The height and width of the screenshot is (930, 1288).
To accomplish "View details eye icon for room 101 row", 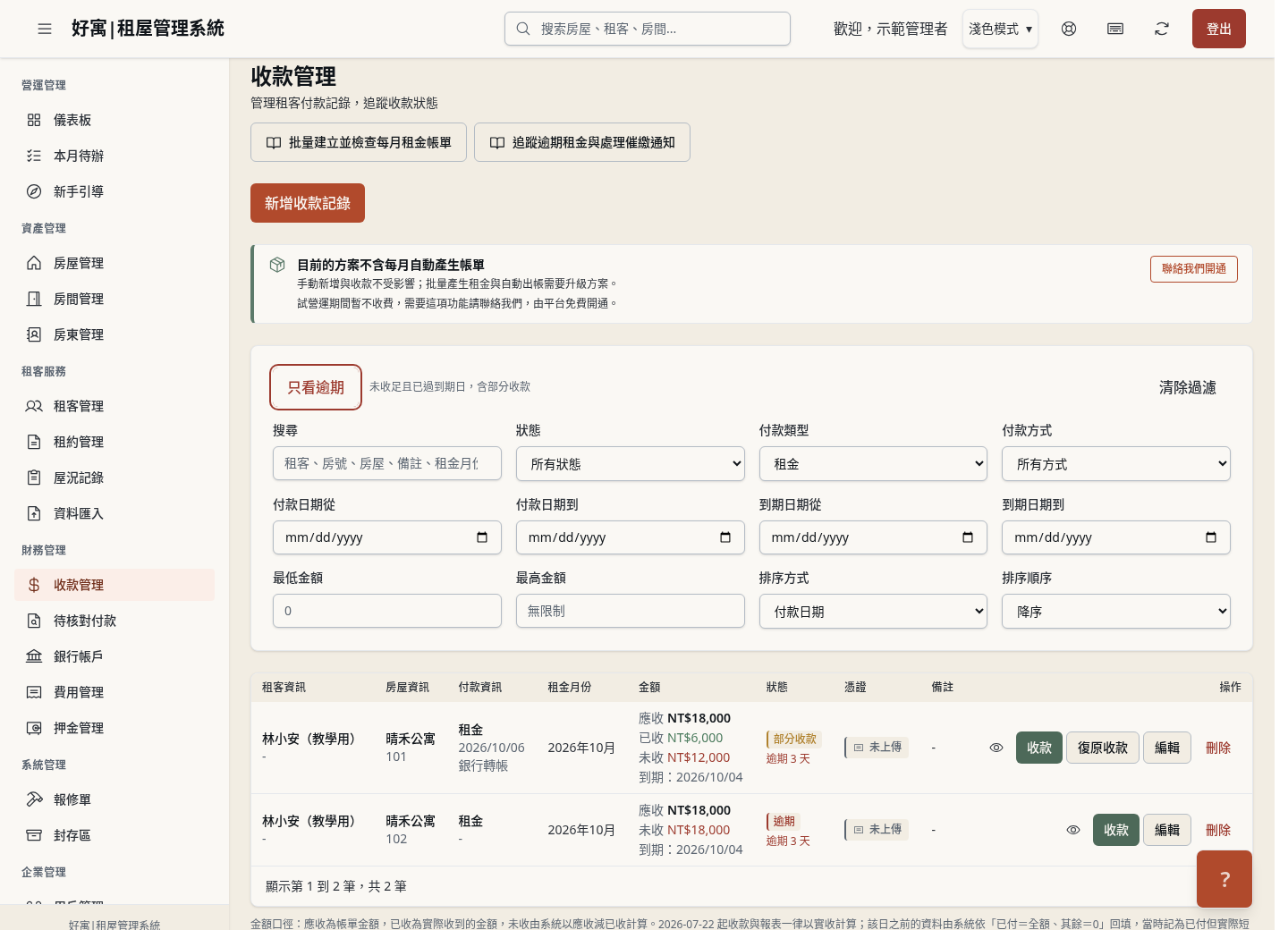I will coord(996,748).
